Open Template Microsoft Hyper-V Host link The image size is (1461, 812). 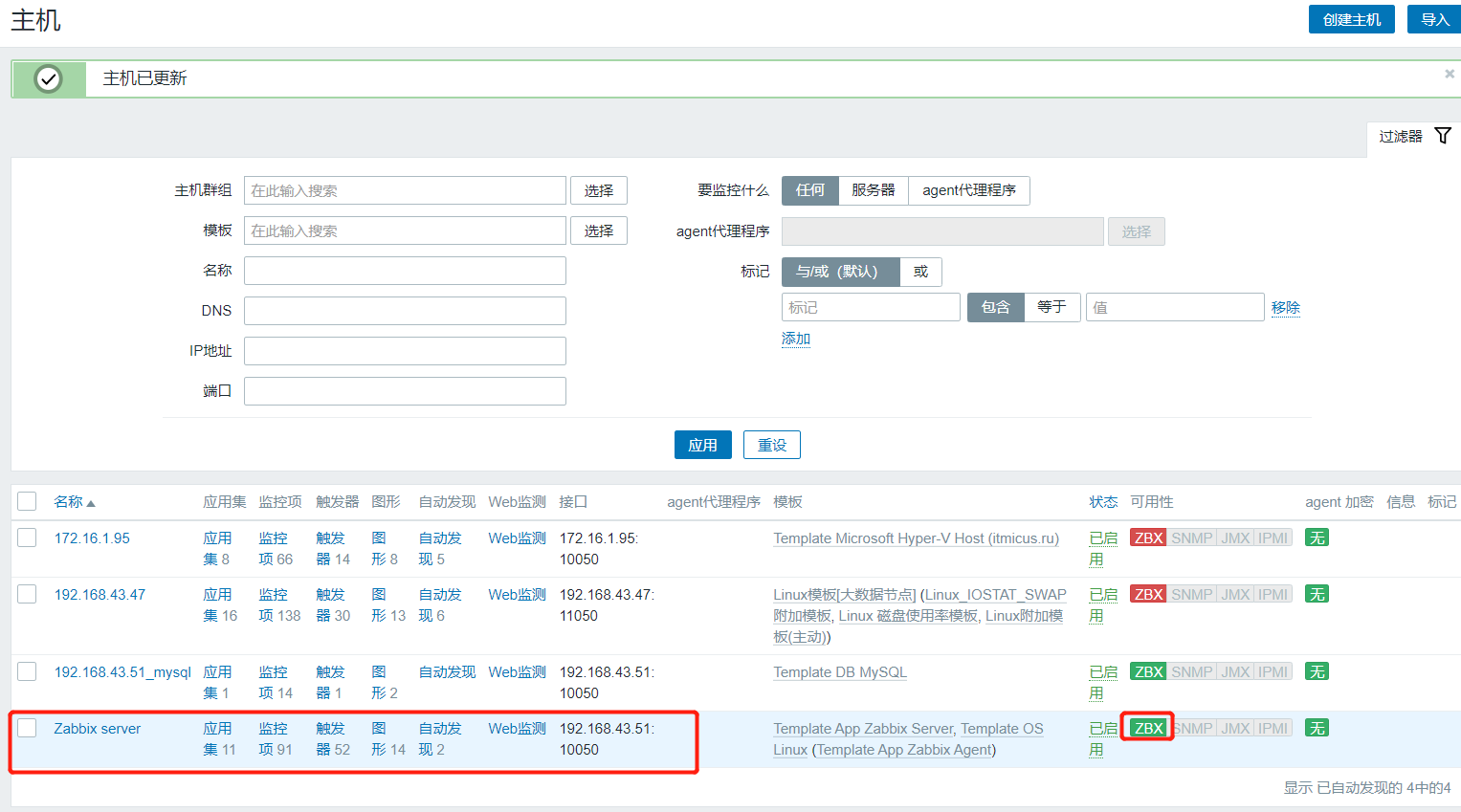916,538
